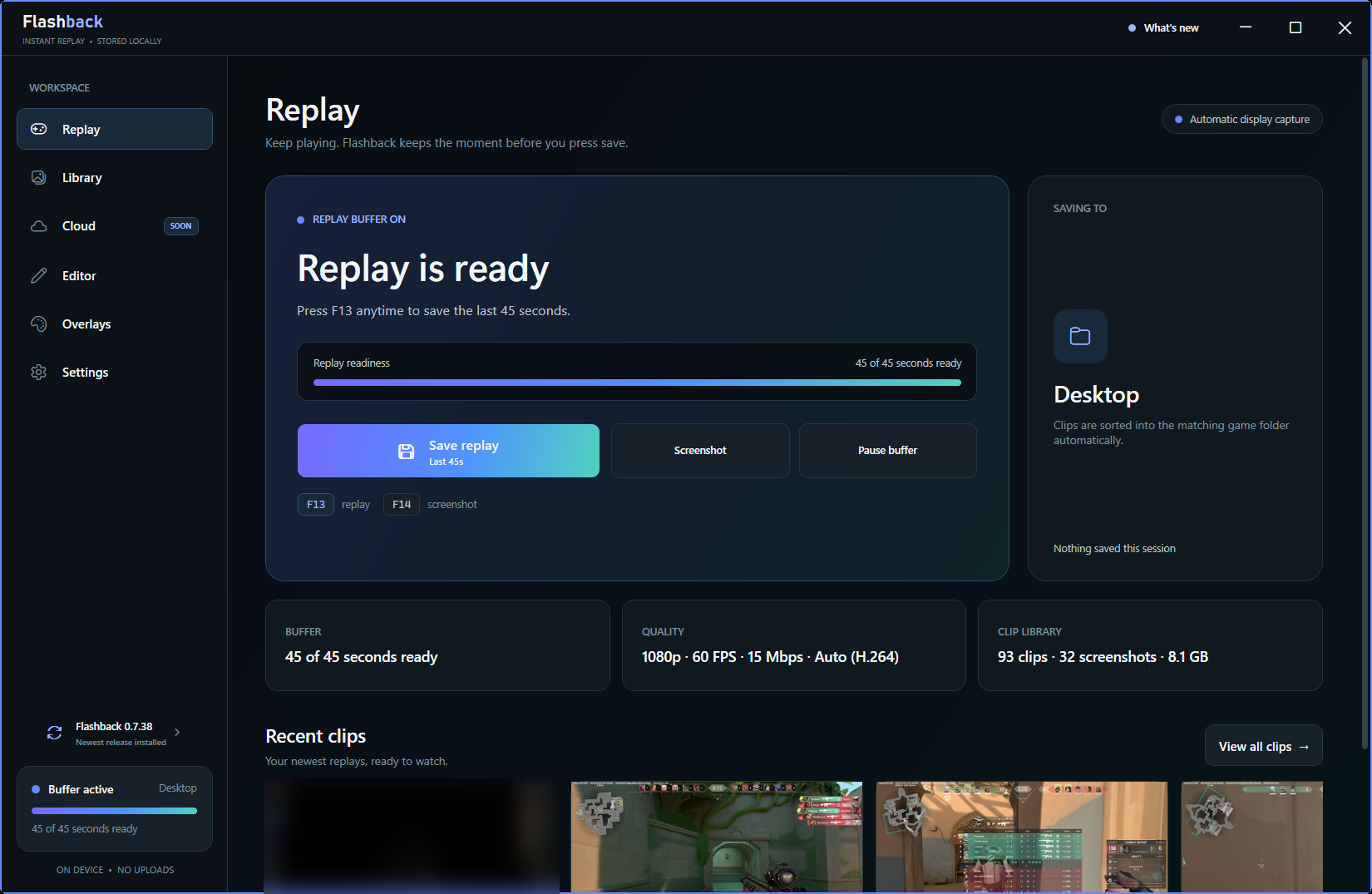1372x894 pixels.
Task: Click the update refresh icon beside Flashback 0.7.38
Action: tap(55, 733)
